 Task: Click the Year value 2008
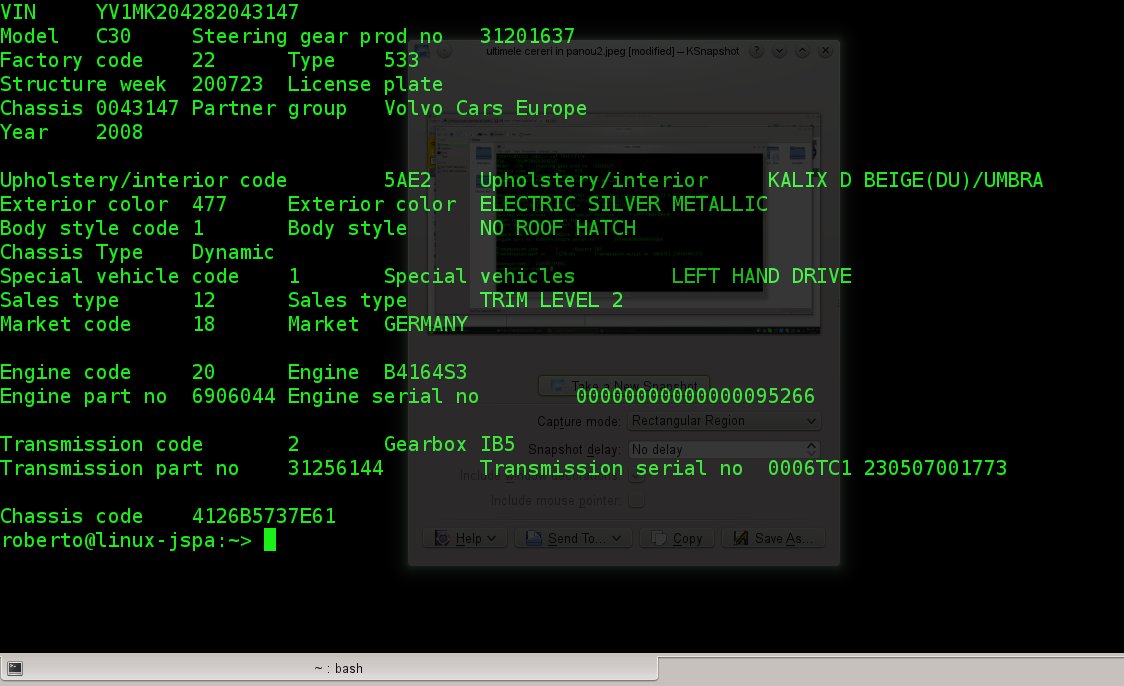[119, 132]
